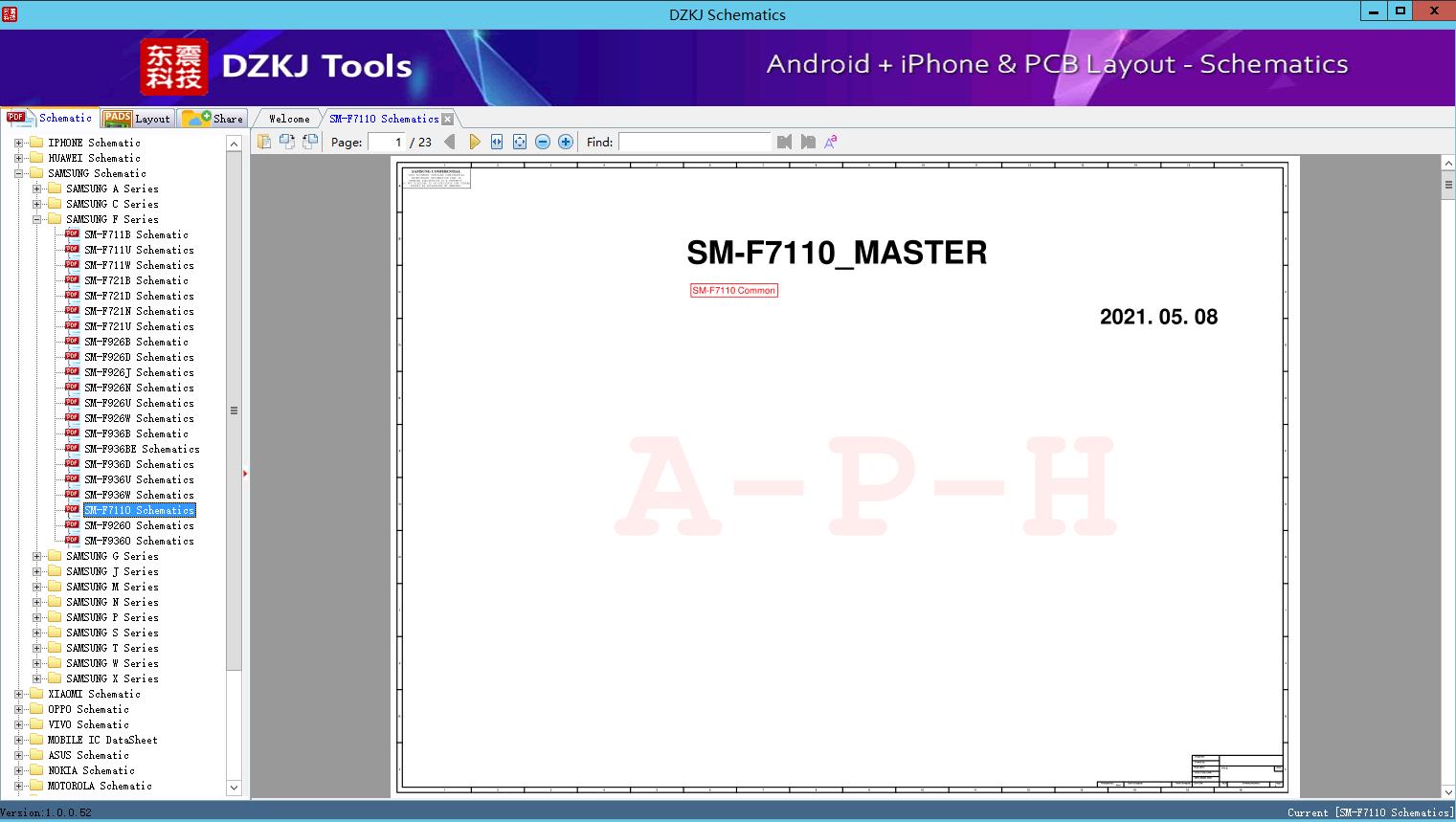
Task: Select the SM-F7110 Schematics document tab
Action: tap(384, 119)
